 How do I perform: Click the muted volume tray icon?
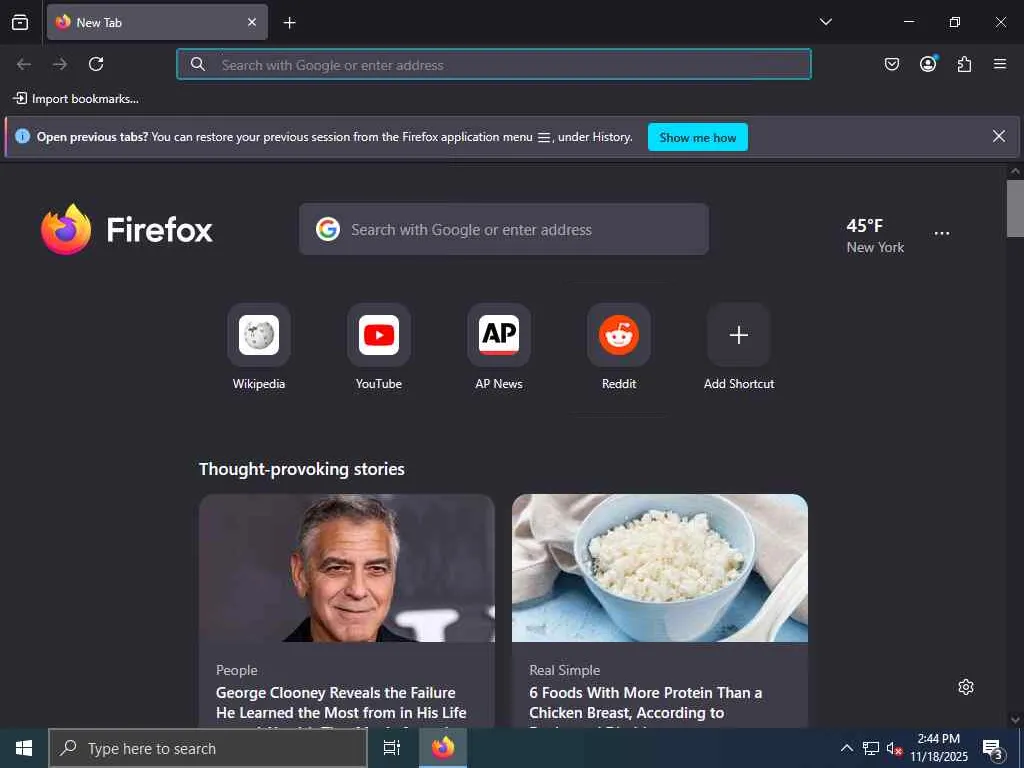pyautogui.click(x=894, y=749)
